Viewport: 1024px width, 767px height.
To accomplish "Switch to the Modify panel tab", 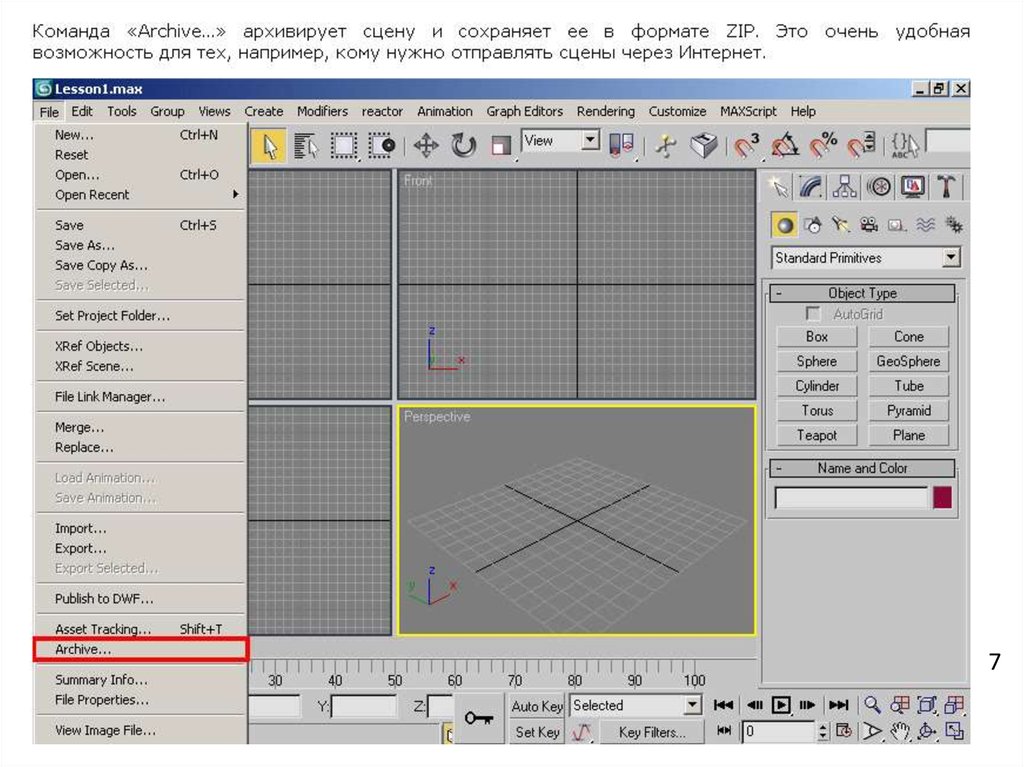I will [811, 187].
